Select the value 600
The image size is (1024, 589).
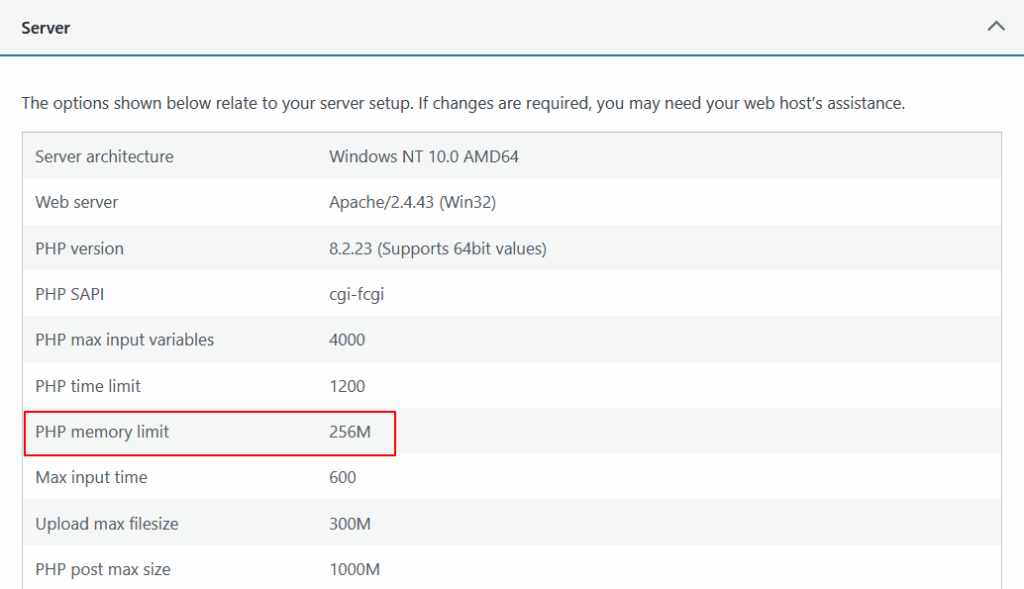[342, 478]
